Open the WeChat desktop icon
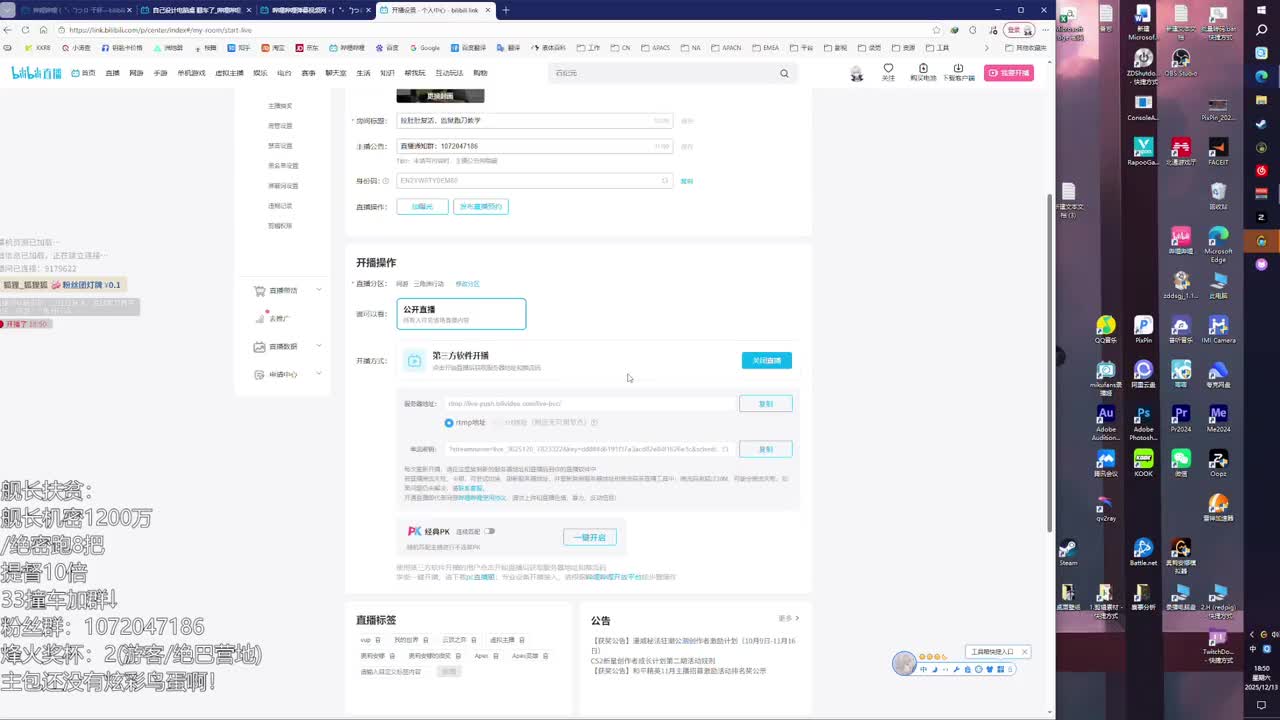 (x=1181, y=462)
